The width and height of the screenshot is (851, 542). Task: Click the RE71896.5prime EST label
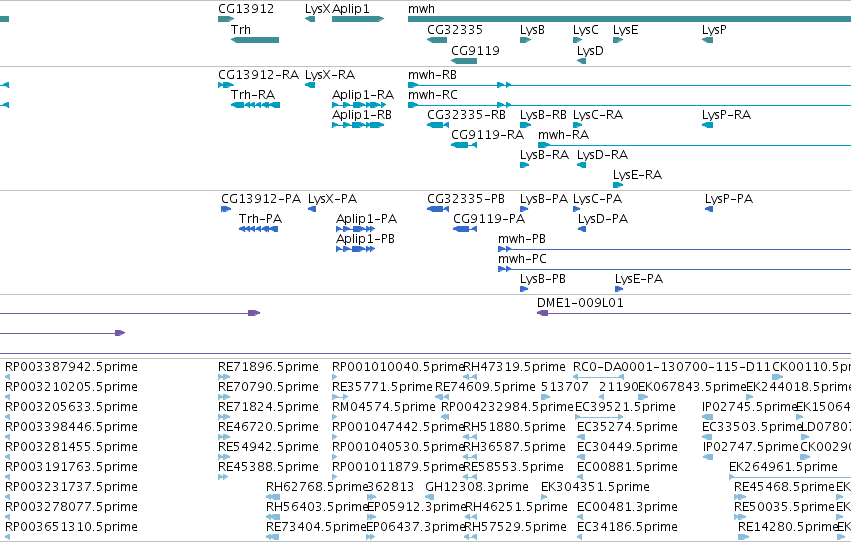(268, 367)
